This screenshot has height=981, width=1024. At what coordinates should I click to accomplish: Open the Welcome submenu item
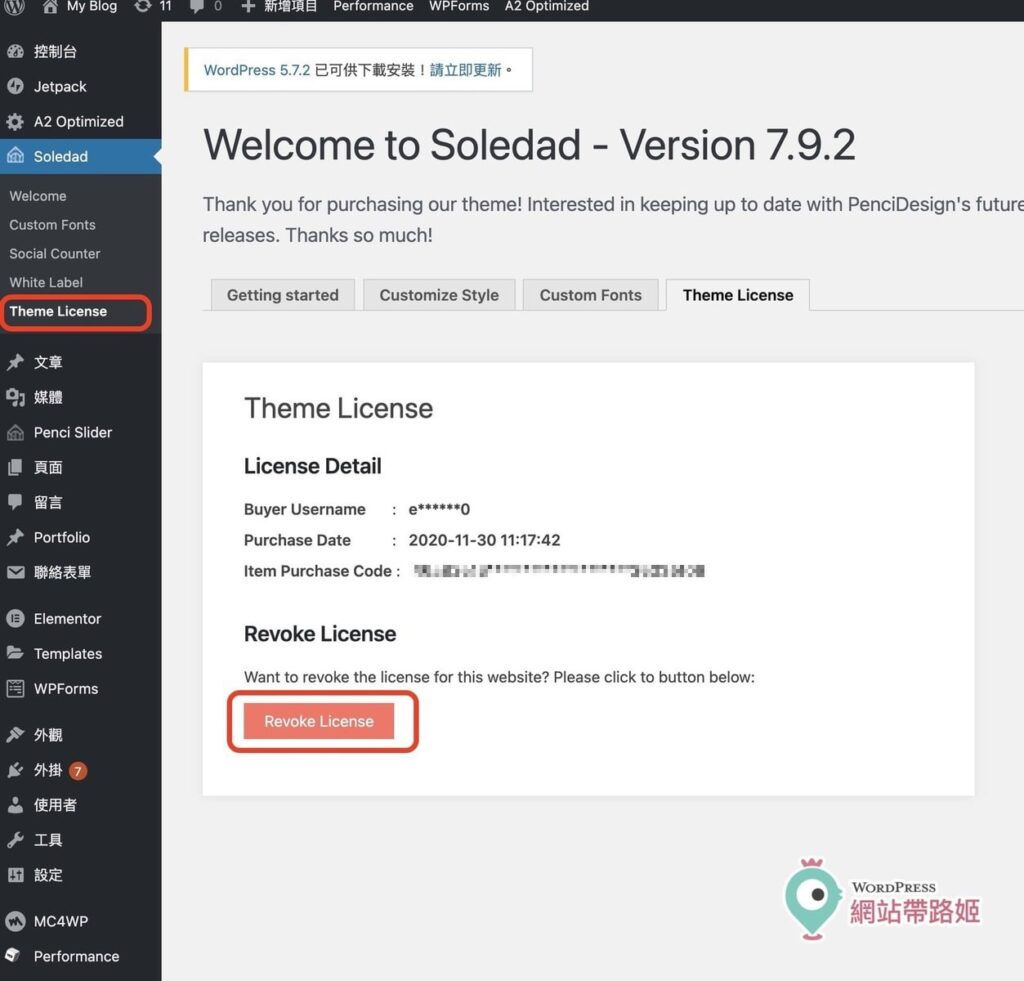pos(38,196)
